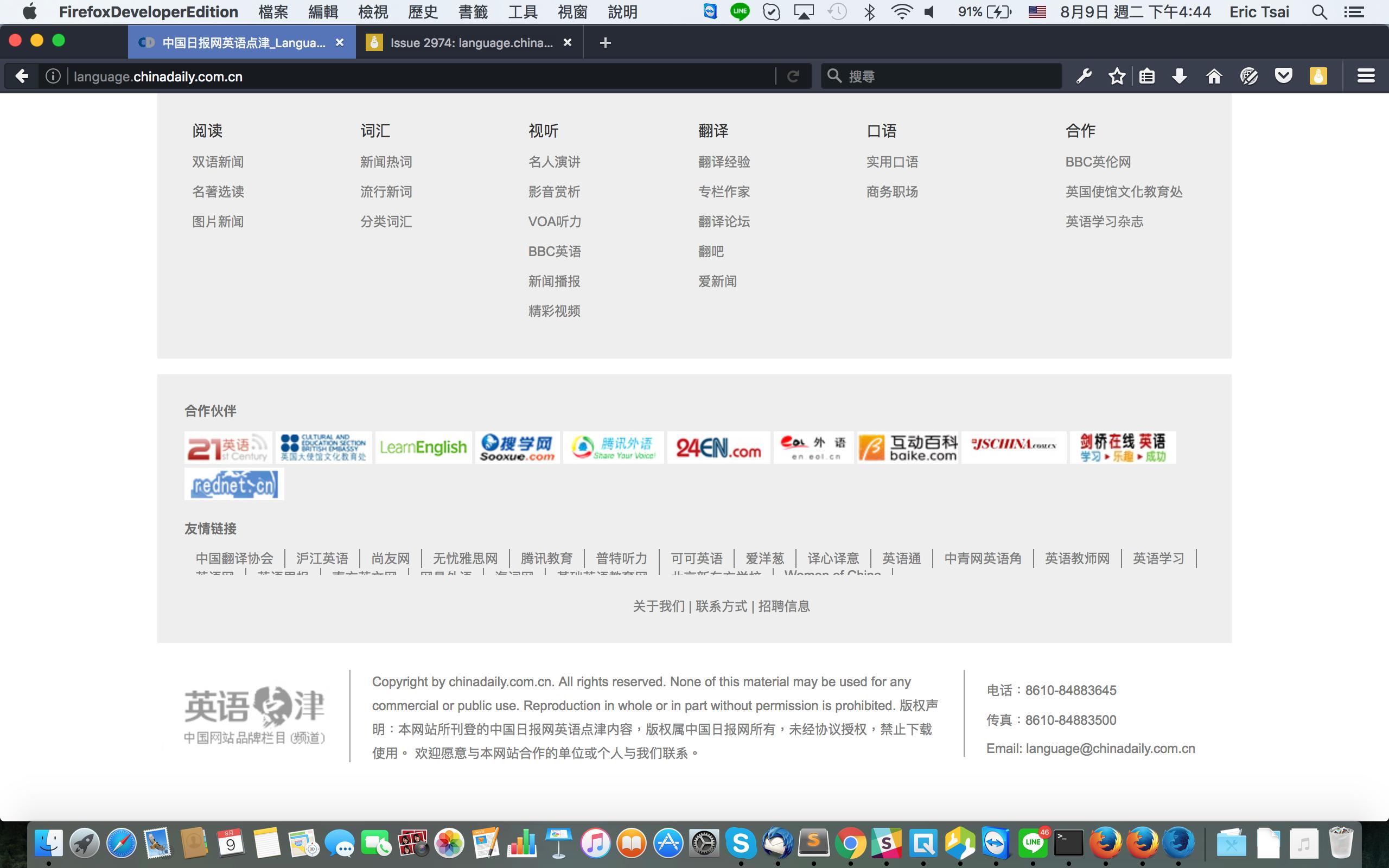
Task: Open the downloads arrow icon
Action: click(1180, 76)
